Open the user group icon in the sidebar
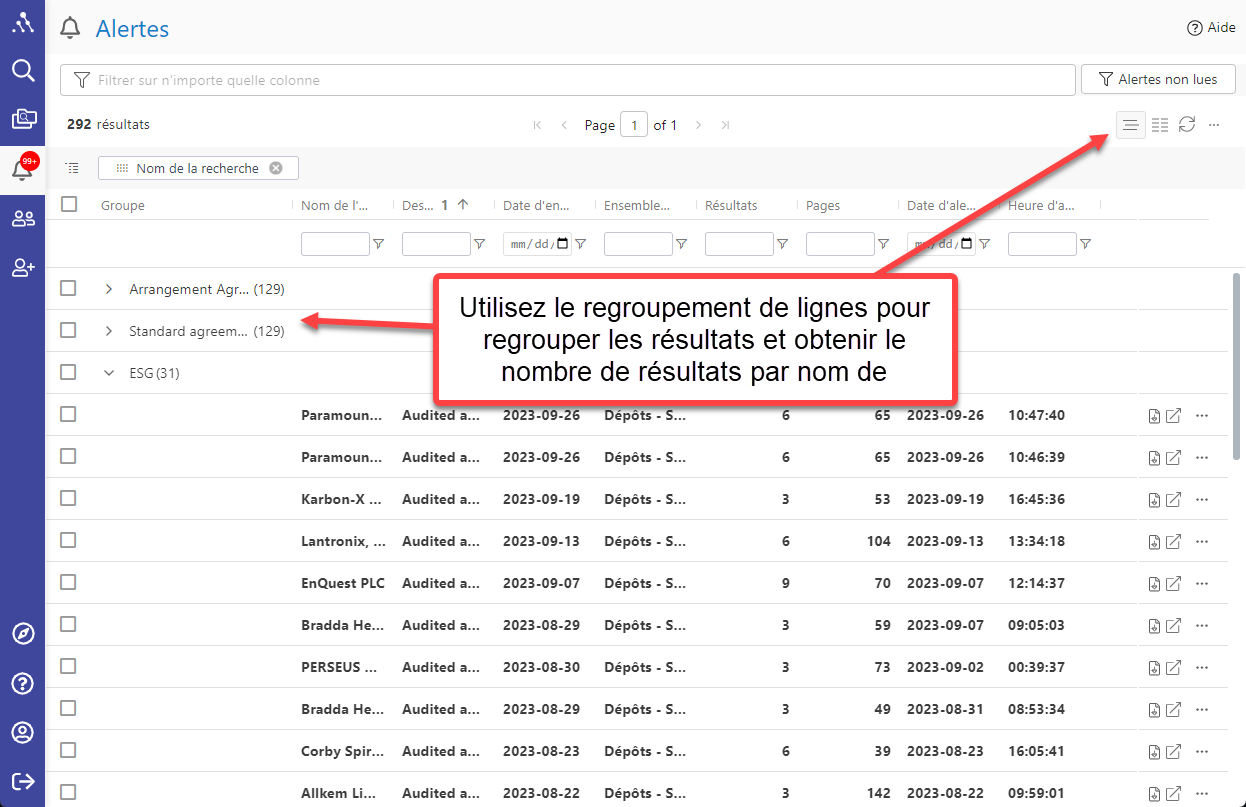The width and height of the screenshot is (1246, 807). [22, 219]
